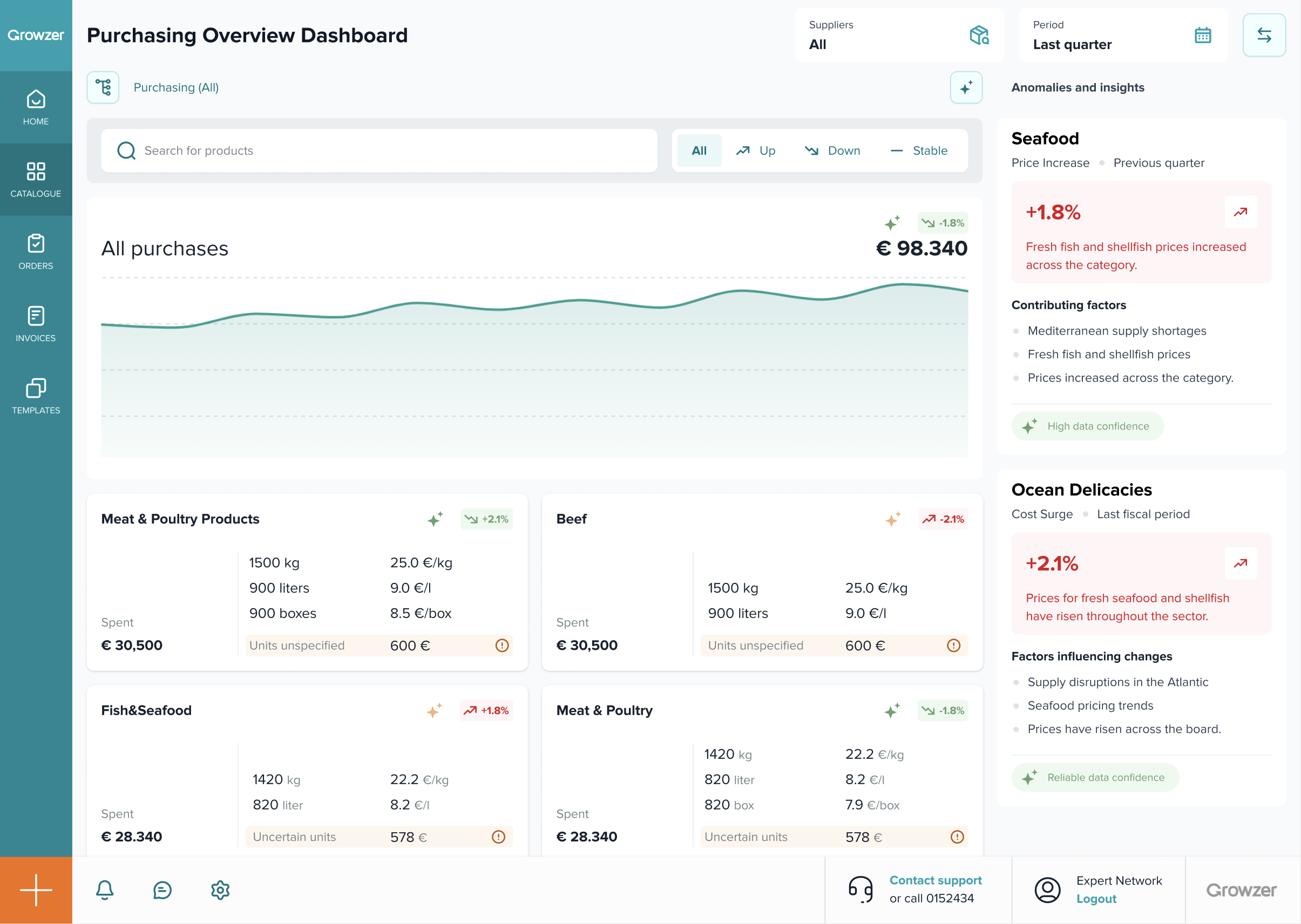Image resolution: width=1301 pixels, height=924 pixels.
Task: Open settings gear icon
Action: coord(220,890)
